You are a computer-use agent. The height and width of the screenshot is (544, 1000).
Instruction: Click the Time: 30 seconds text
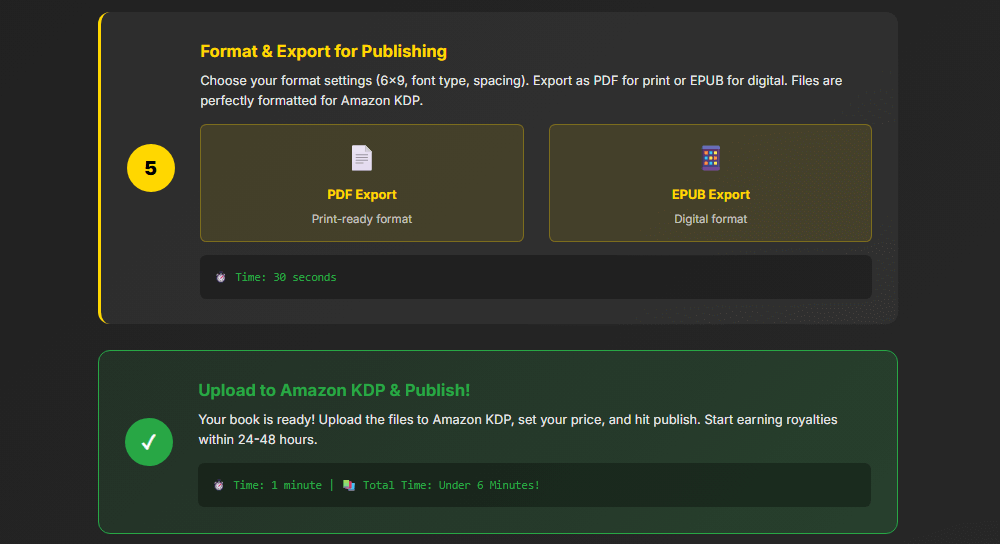[x=286, y=277]
